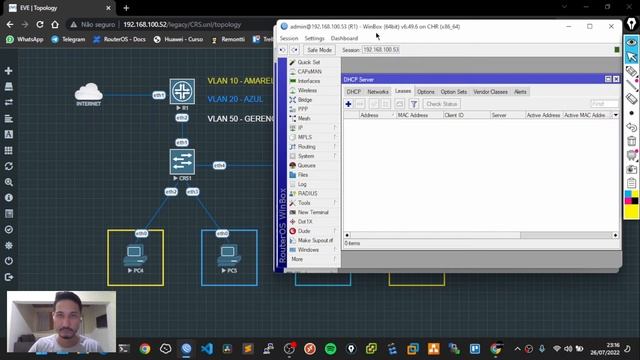This screenshot has width=640, height=360.
Task: Open CAPsMAN in WinBox sidebar
Action: [x=309, y=72]
